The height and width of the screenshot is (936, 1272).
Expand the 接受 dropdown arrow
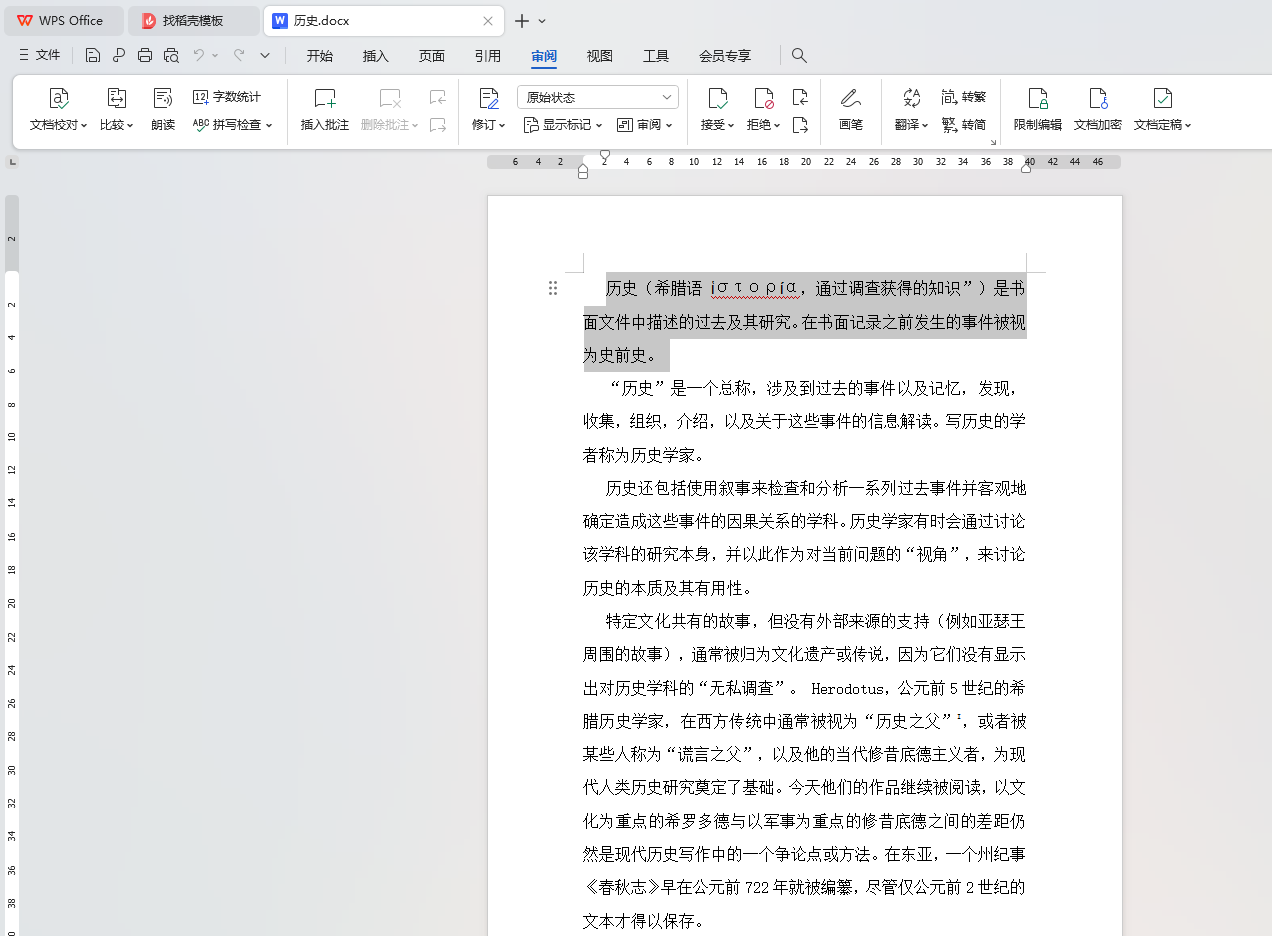tap(732, 126)
